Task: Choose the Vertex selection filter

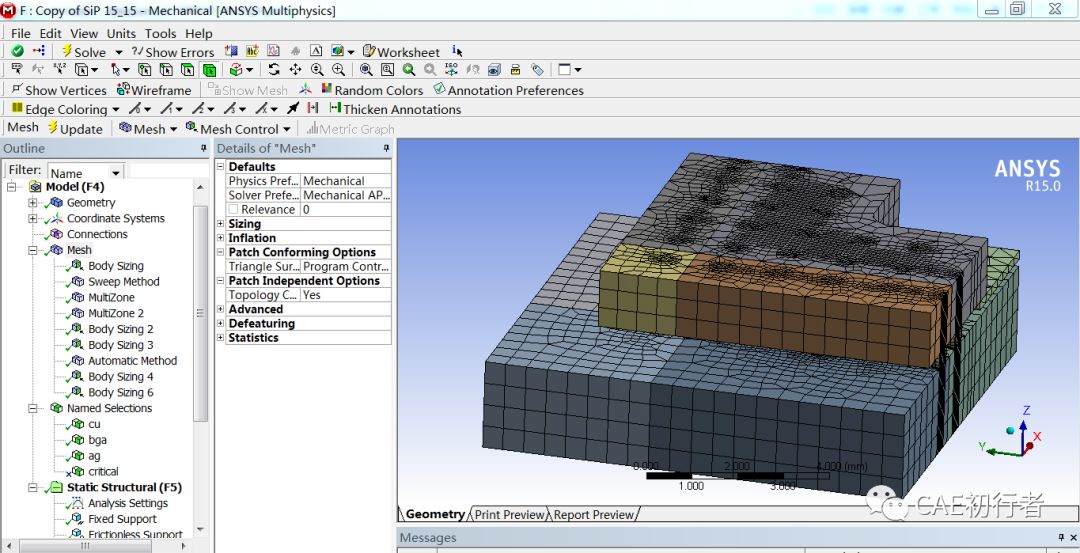Action: [145, 70]
